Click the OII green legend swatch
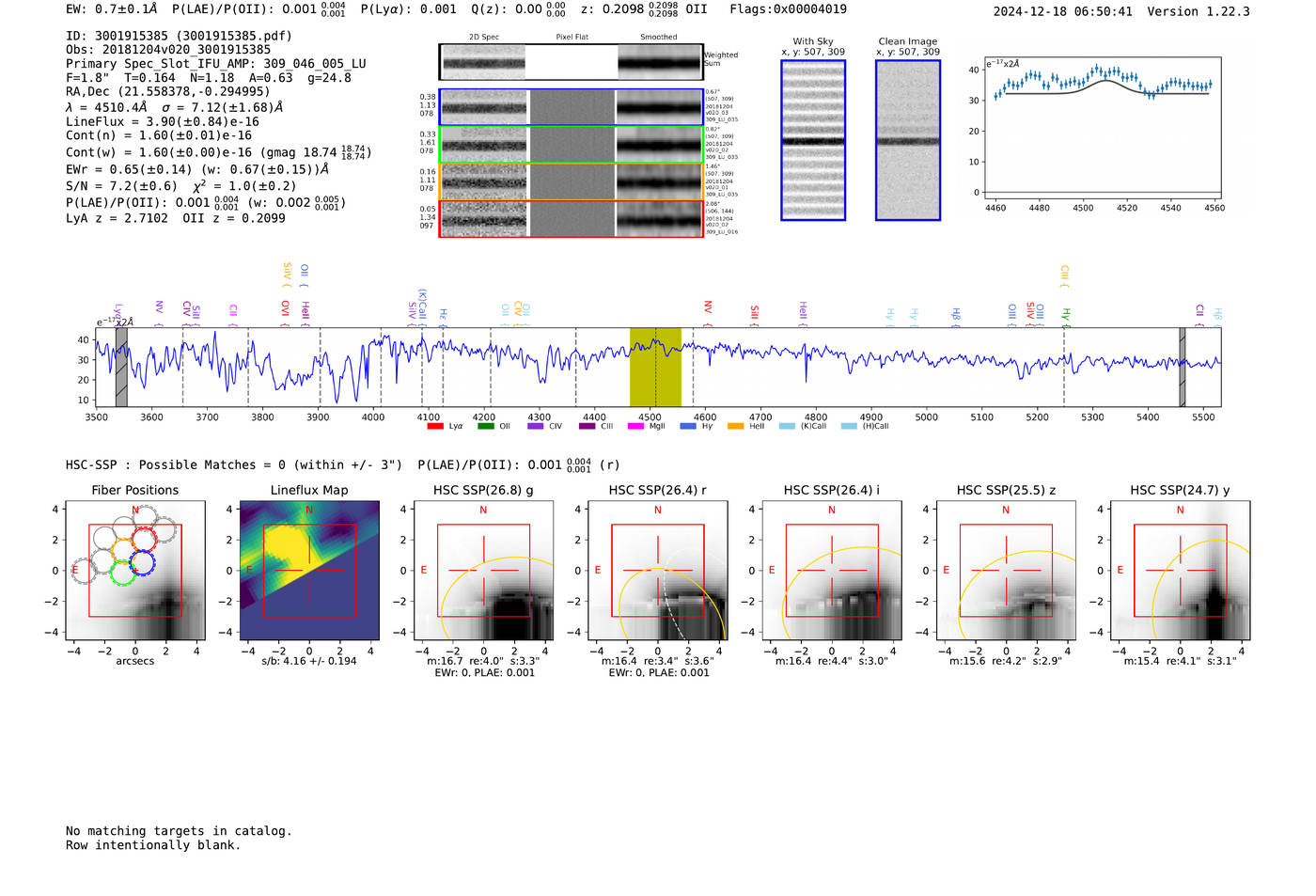The height and width of the screenshot is (896, 1316). tap(485, 426)
